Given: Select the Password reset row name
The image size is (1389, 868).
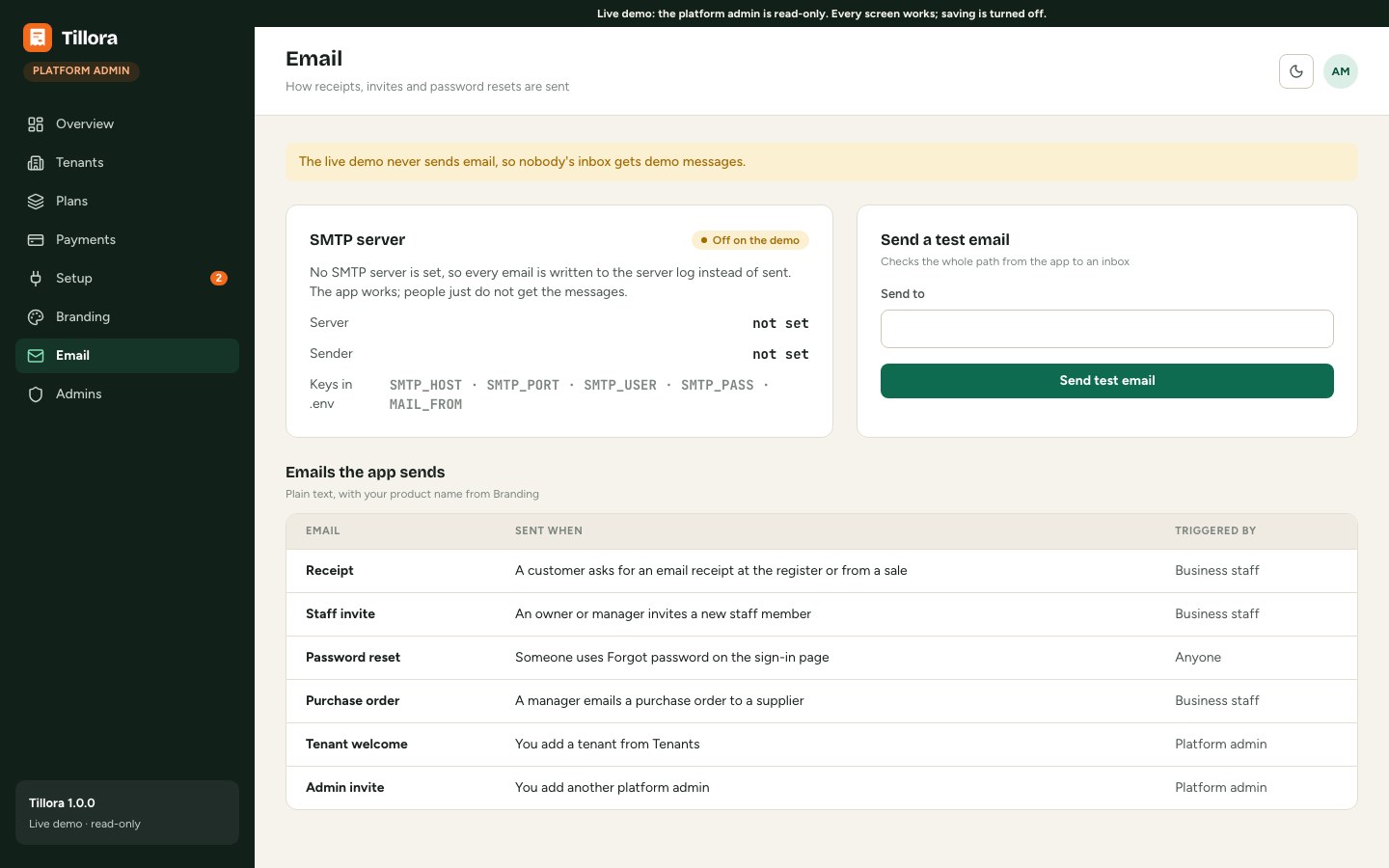Looking at the screenshot, I should coord(353,658).
